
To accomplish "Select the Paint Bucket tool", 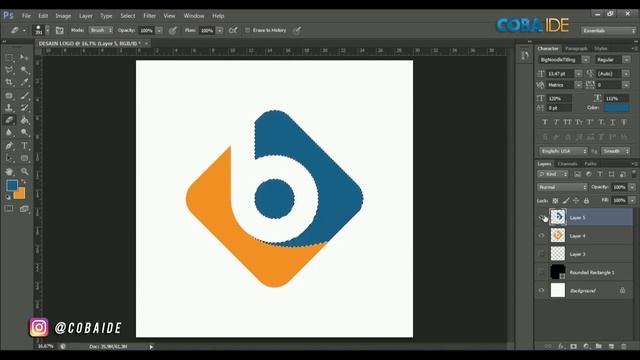I will tap(24, 120).
